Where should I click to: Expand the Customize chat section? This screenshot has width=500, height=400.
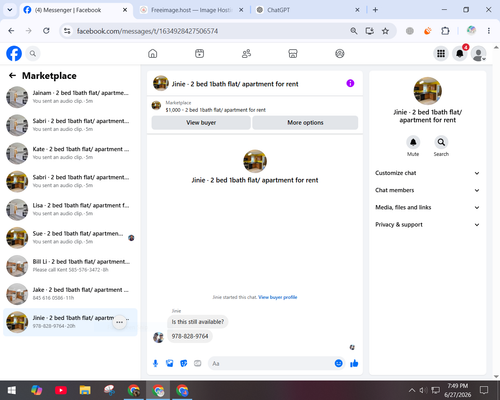click(427, 173)
